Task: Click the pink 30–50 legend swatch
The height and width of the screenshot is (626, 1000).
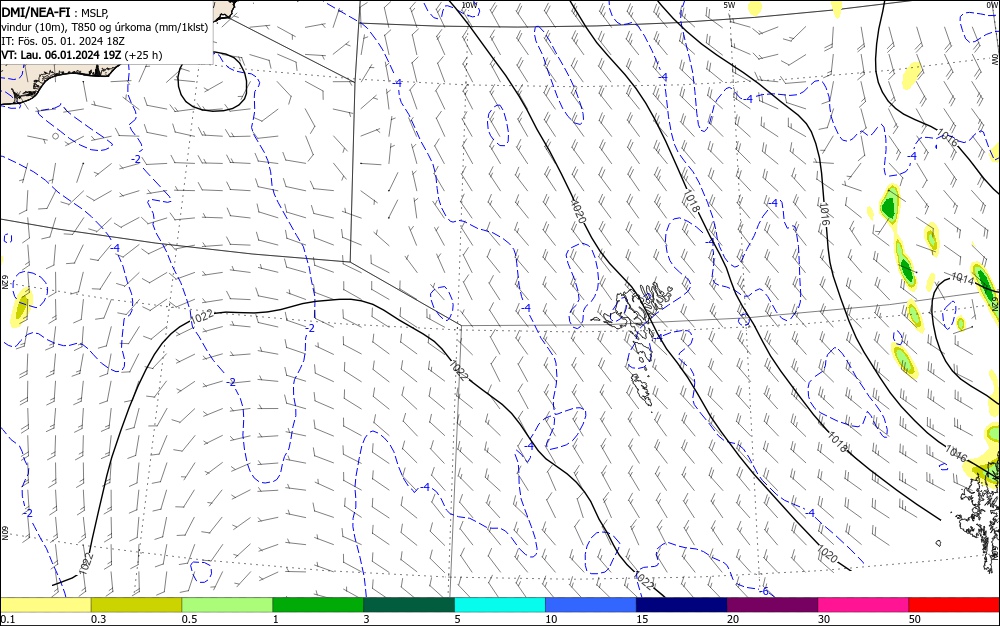Action: (863, 605)
